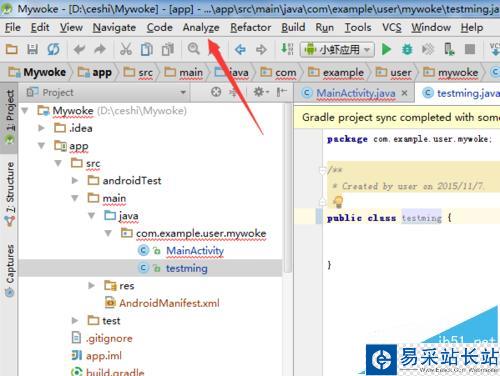Collapse the com.example.user.mywoke package node
Screen dimensions: 500x376
pos(108,233)
